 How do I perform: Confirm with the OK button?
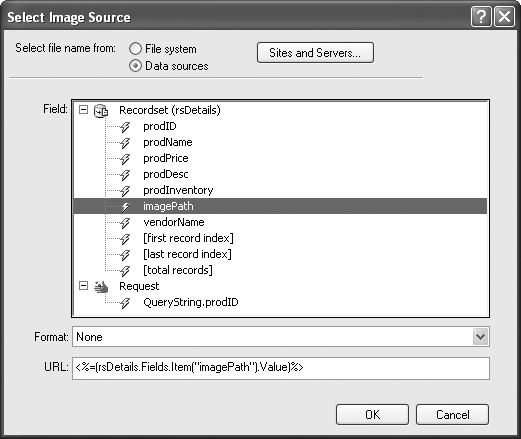pyautogui.click(x=372, y=415)
